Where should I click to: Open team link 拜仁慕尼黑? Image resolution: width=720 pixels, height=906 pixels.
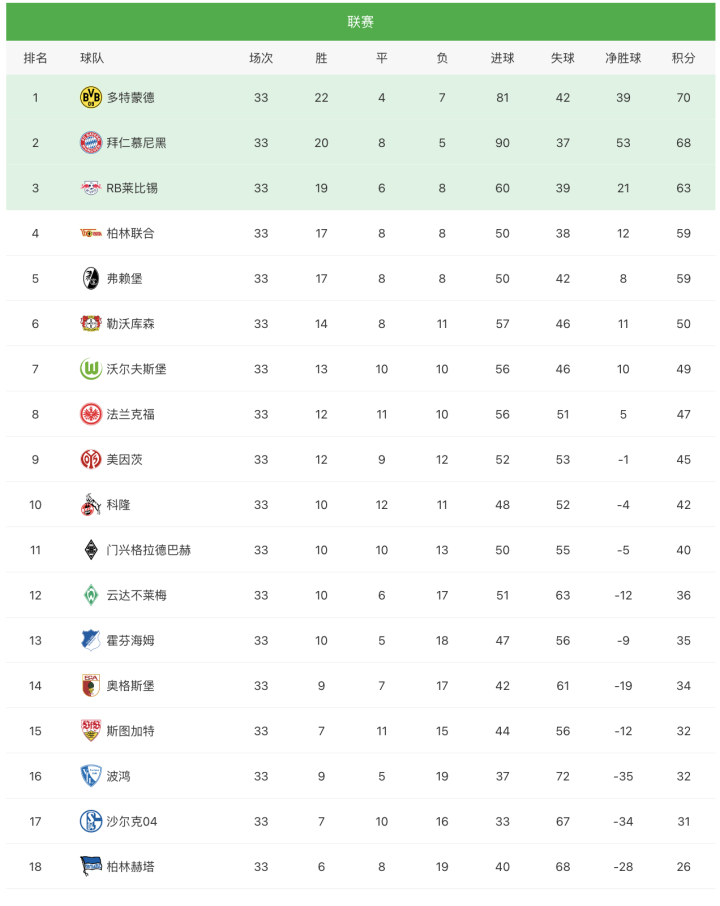coord(137,143)
